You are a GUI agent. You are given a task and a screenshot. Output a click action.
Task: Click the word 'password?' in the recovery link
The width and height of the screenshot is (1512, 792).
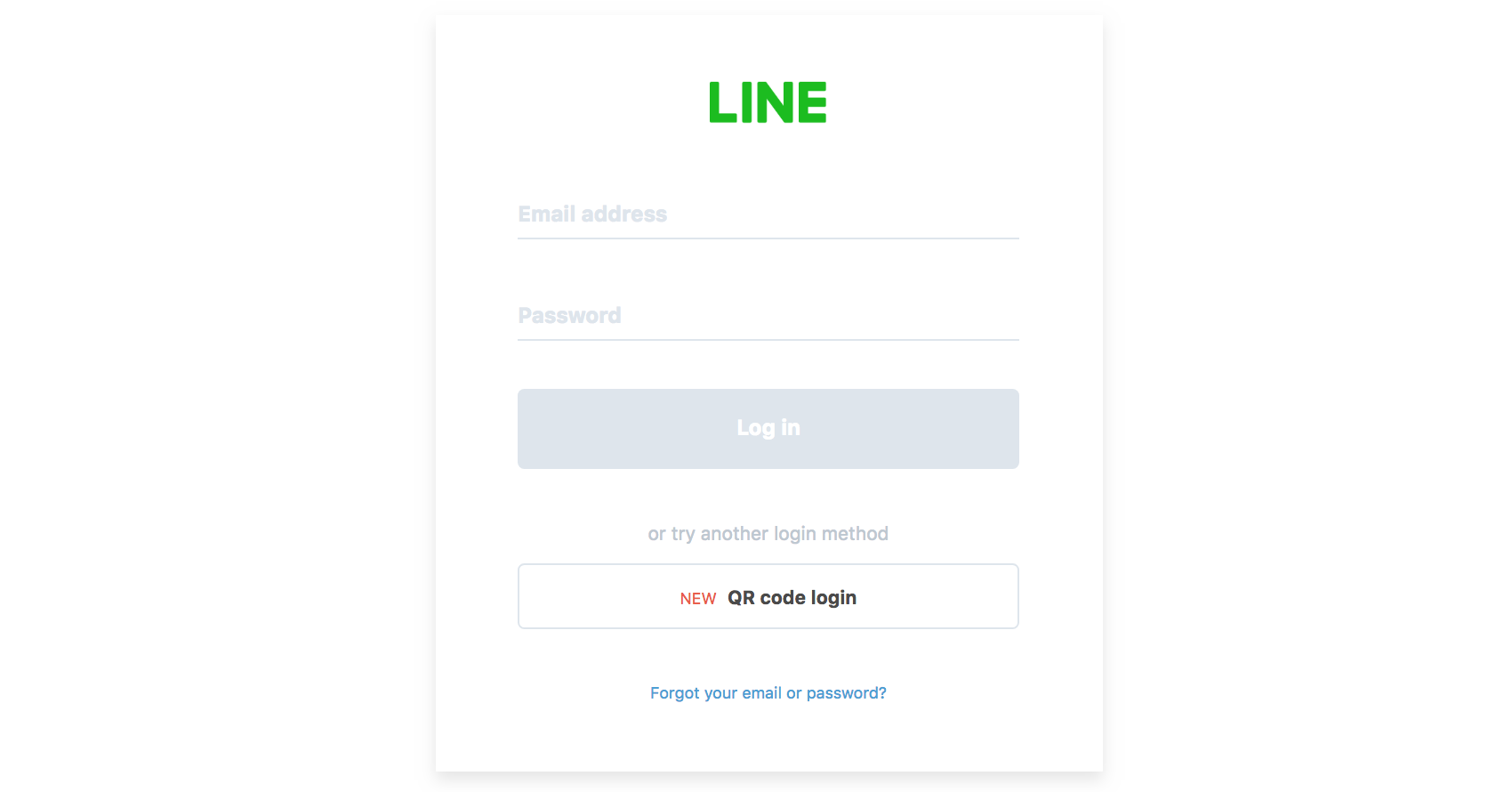(x=847, y=693)
